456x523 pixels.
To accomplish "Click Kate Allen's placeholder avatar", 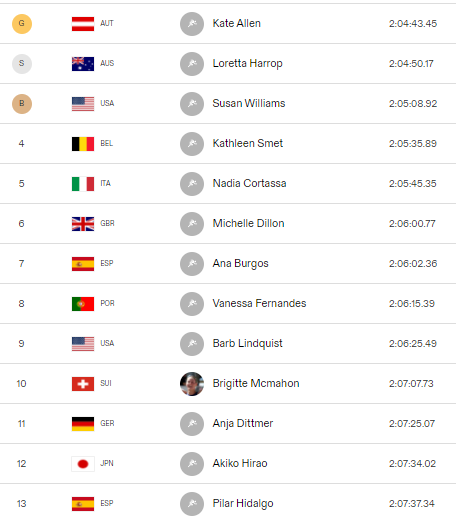I will point(192,24).
